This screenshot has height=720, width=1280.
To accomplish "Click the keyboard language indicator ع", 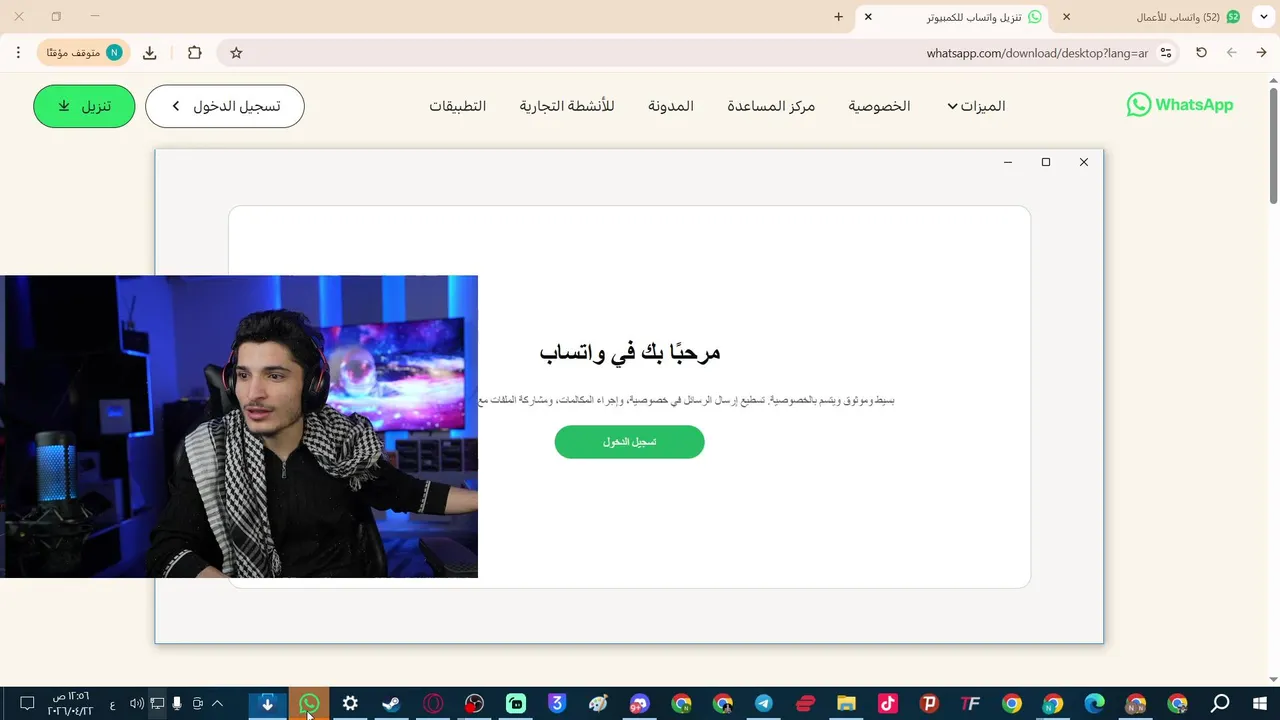I will point(112,704).
